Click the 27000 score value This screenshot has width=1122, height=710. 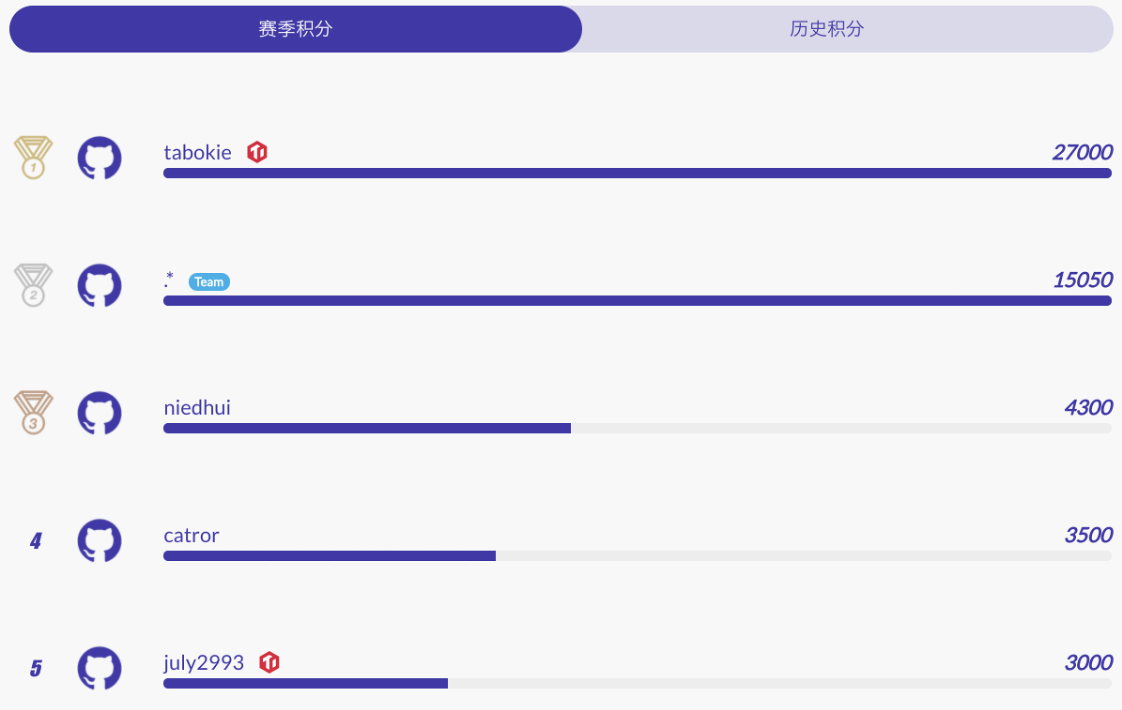pos(1082,152)
